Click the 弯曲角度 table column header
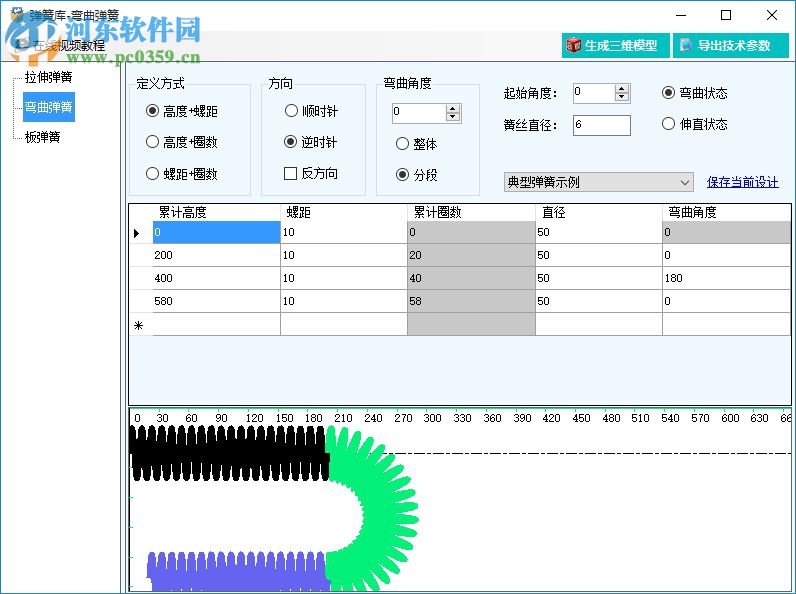 point(726,212)
